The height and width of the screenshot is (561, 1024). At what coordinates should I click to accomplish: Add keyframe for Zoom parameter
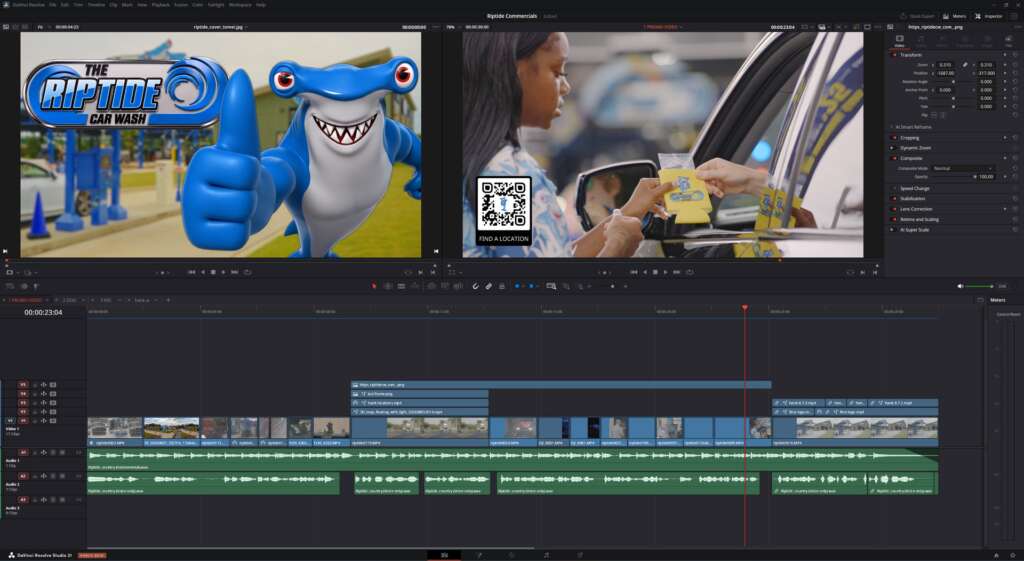click(1004, 65)
